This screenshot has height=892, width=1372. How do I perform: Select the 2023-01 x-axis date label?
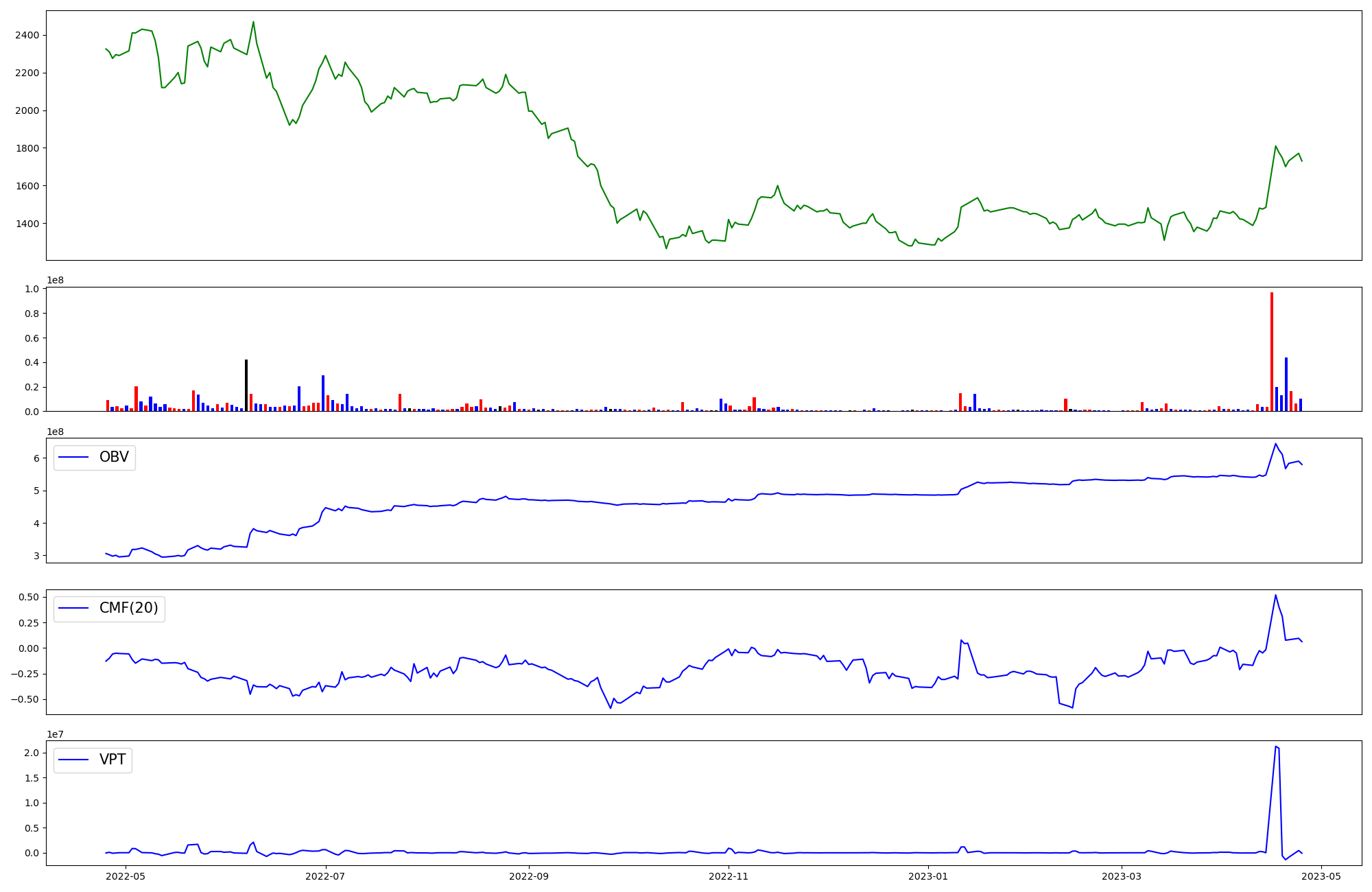click(928, 876)
